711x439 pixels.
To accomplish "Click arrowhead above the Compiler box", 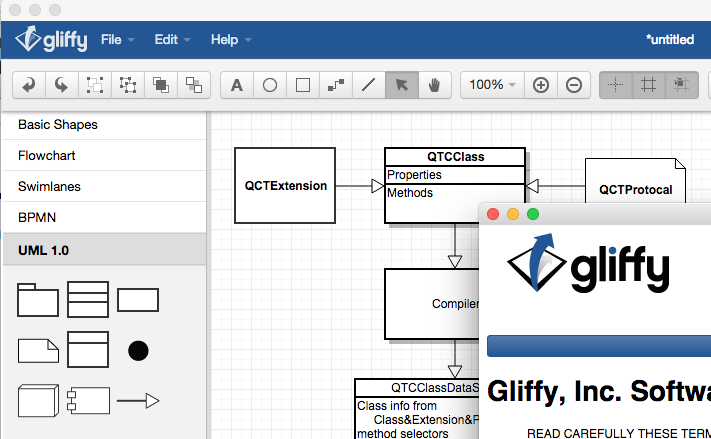I will (455, 262).
